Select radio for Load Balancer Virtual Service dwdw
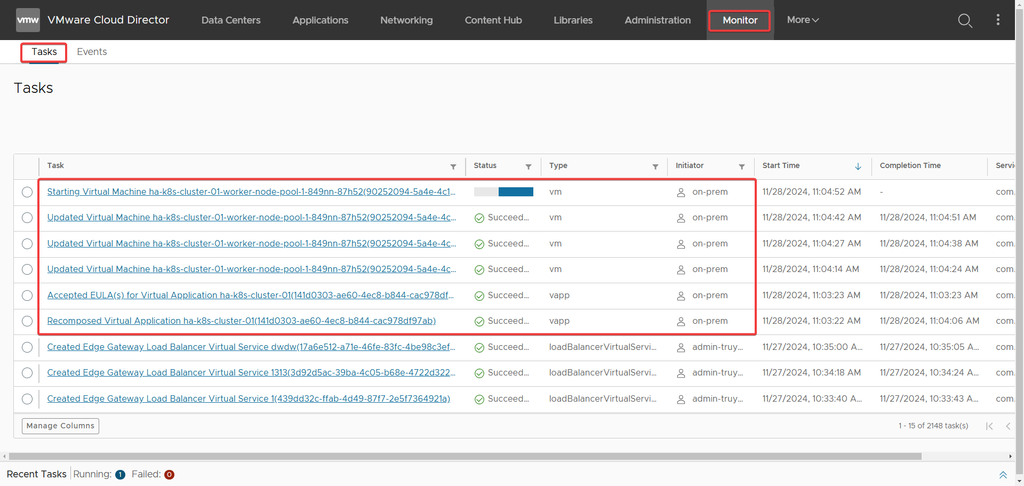This screenshot has height=486, width=1024. (x=27, y=347)
